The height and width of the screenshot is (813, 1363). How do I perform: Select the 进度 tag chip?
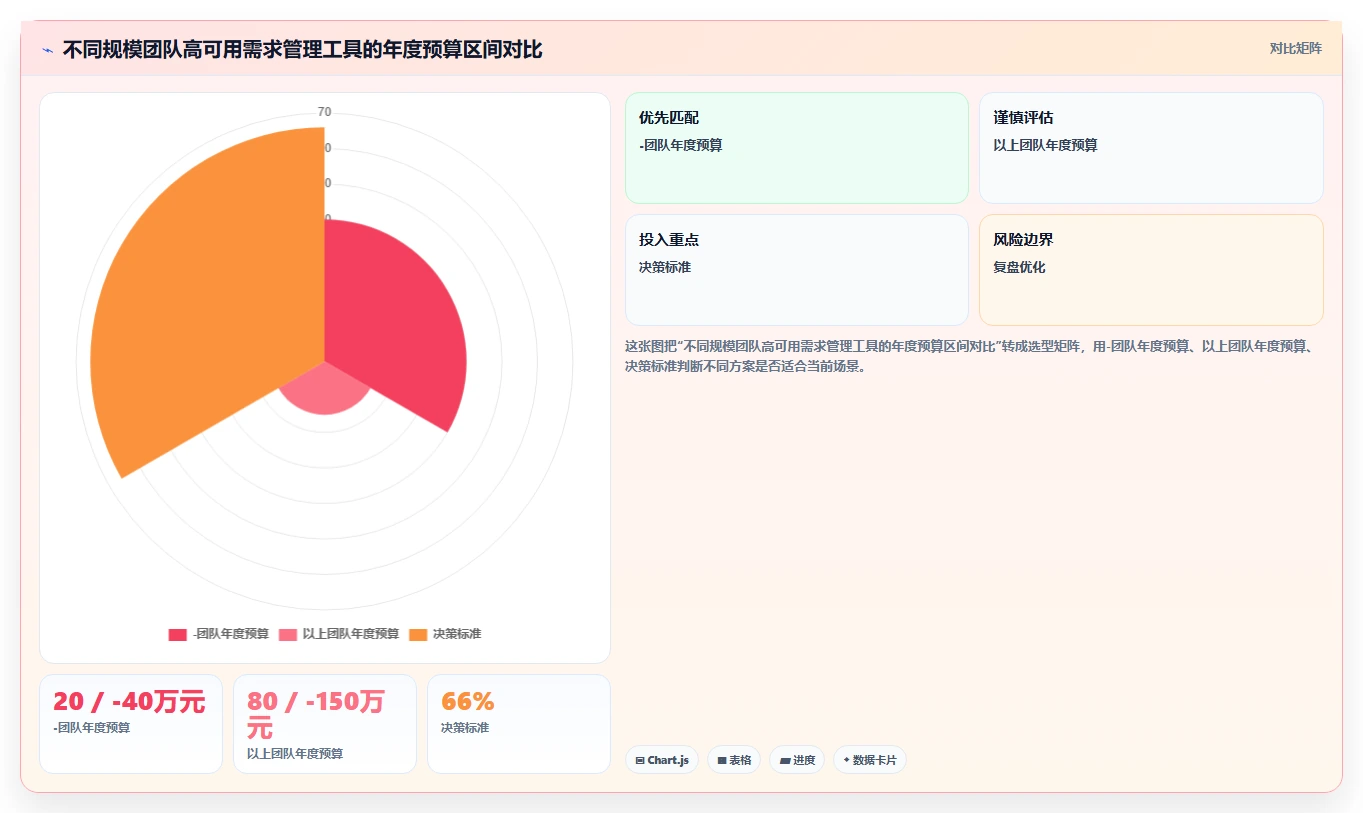coord(797,760)
